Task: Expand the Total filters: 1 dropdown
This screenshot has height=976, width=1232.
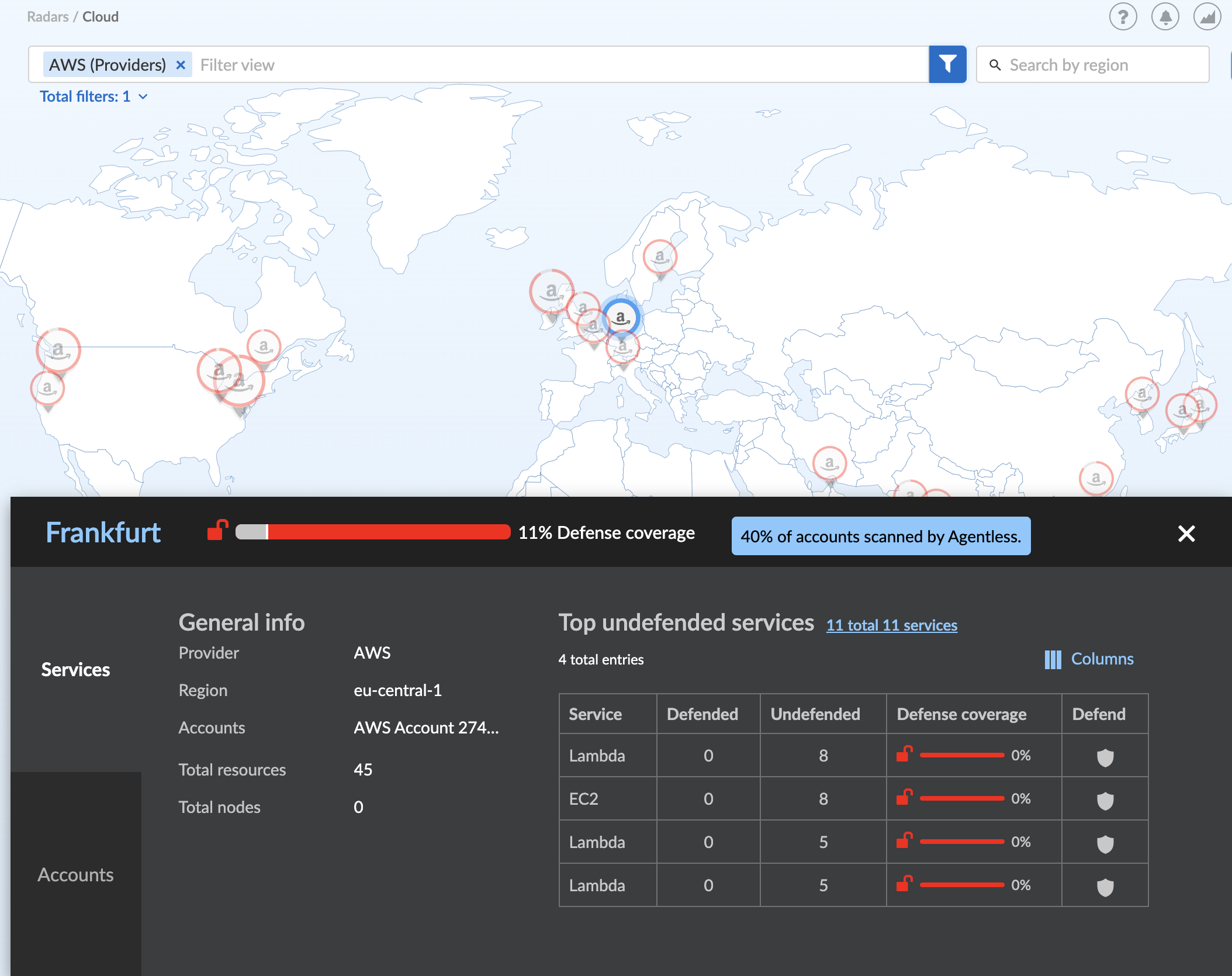Action: coord(94,96)
